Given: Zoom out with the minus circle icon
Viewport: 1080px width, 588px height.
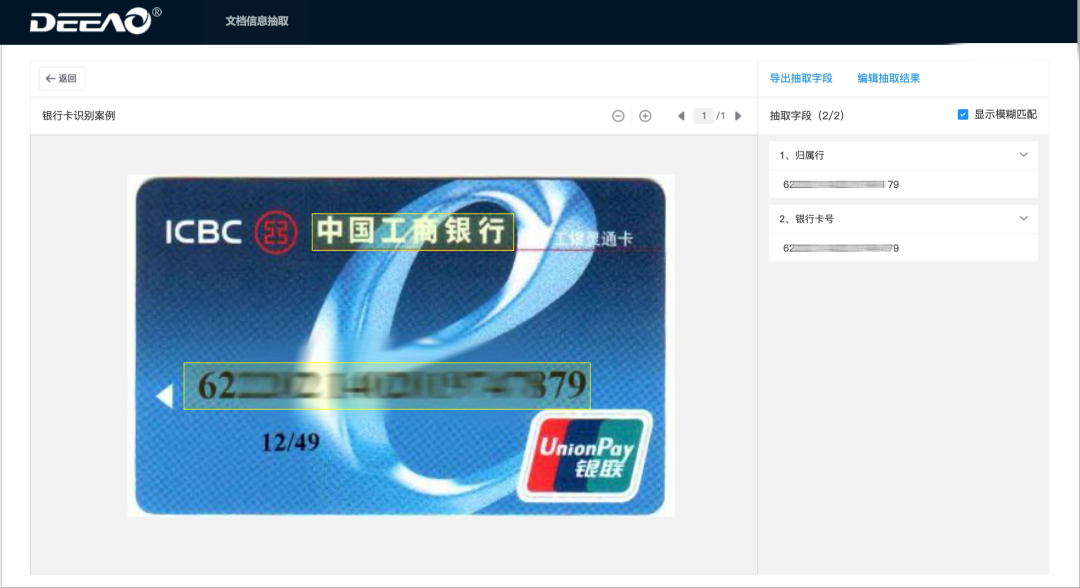Looking at the screenshot, I should coord(619,116).
